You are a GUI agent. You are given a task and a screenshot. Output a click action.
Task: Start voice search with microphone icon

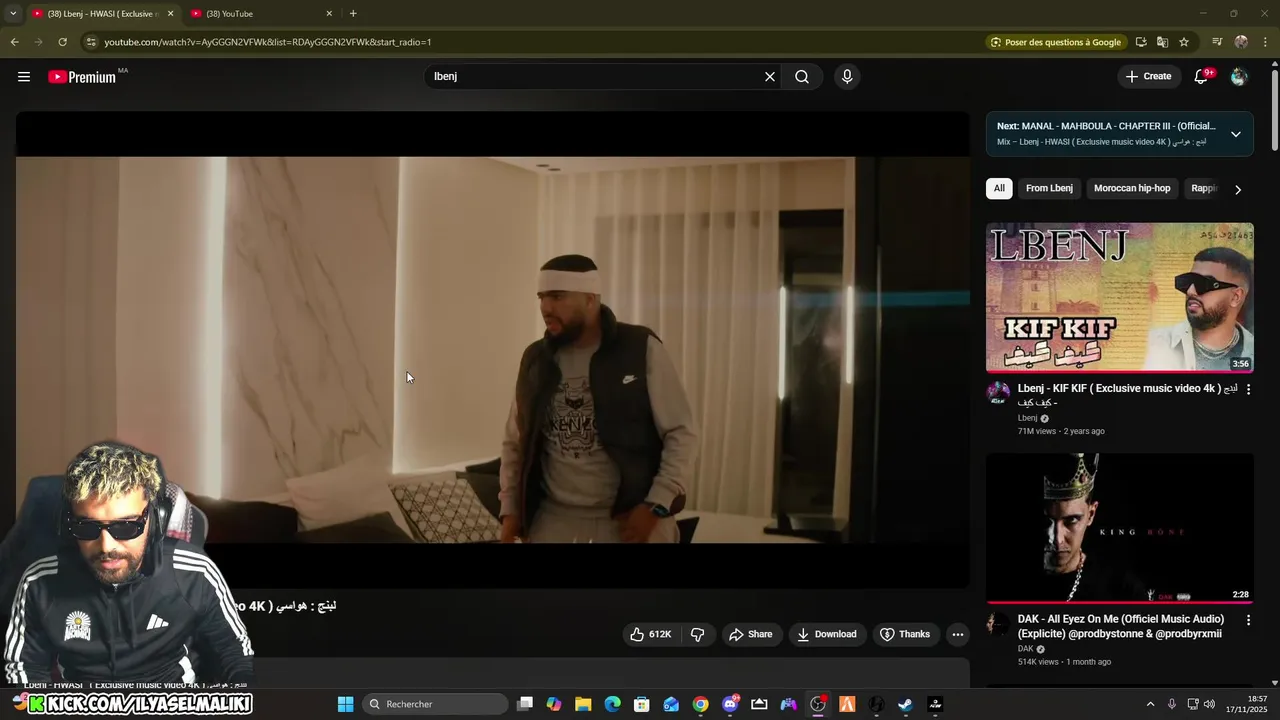tap(847, 77)
